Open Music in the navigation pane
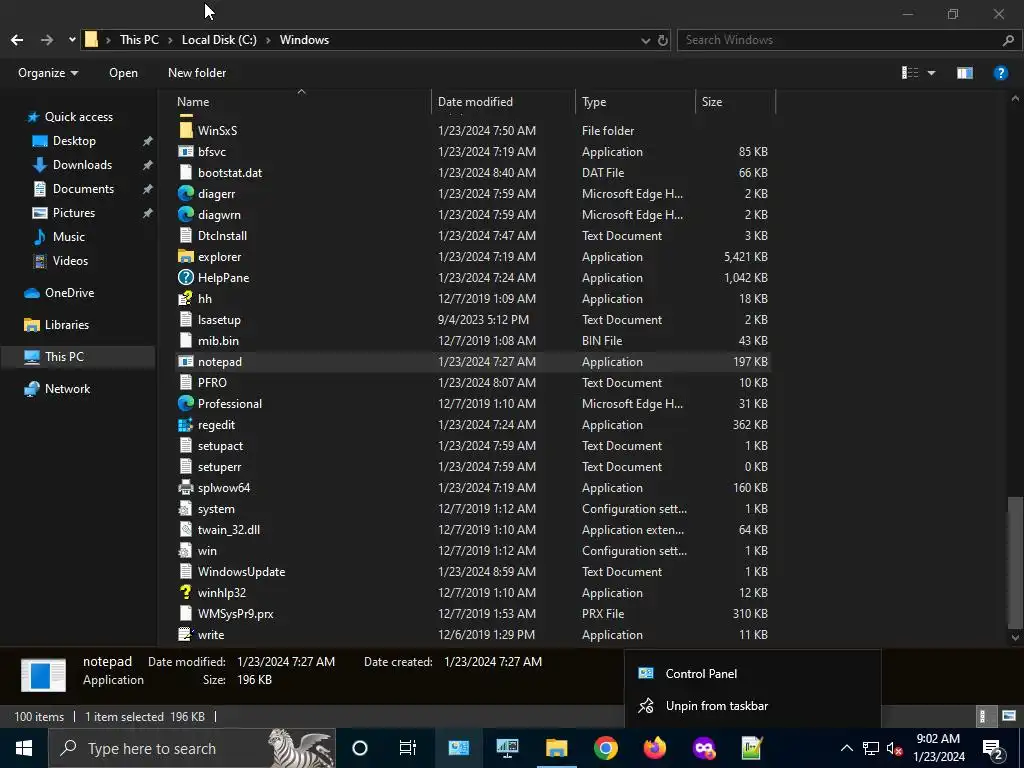1024x768 pixels. 68,237
